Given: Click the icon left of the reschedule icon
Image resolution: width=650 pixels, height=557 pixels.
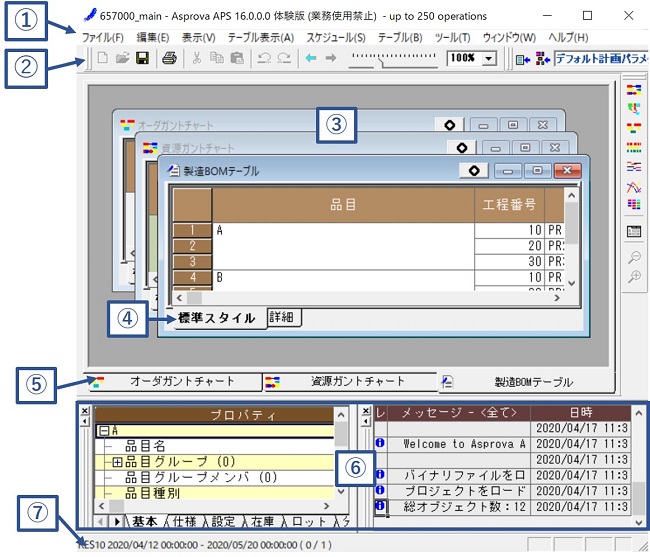Looking at the screenshot, I should click(523, 59).
